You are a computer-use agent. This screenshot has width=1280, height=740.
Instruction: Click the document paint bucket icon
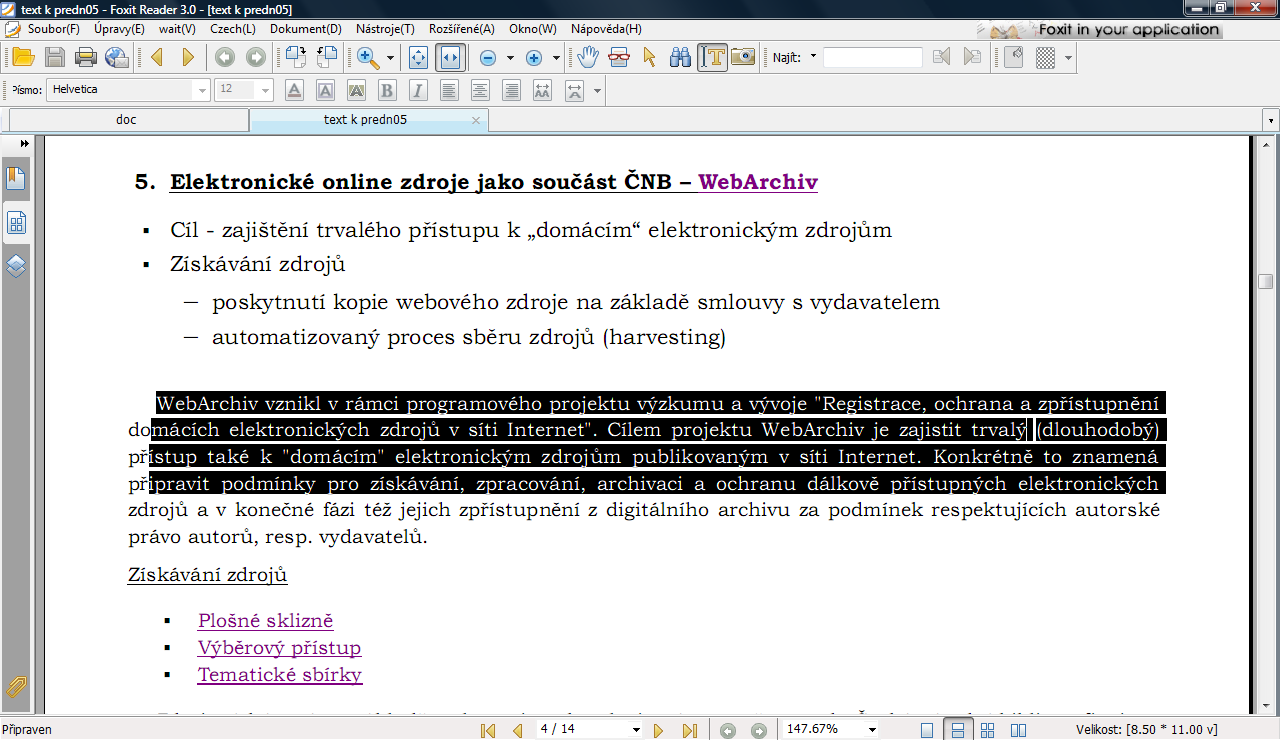pos(1013,57)
